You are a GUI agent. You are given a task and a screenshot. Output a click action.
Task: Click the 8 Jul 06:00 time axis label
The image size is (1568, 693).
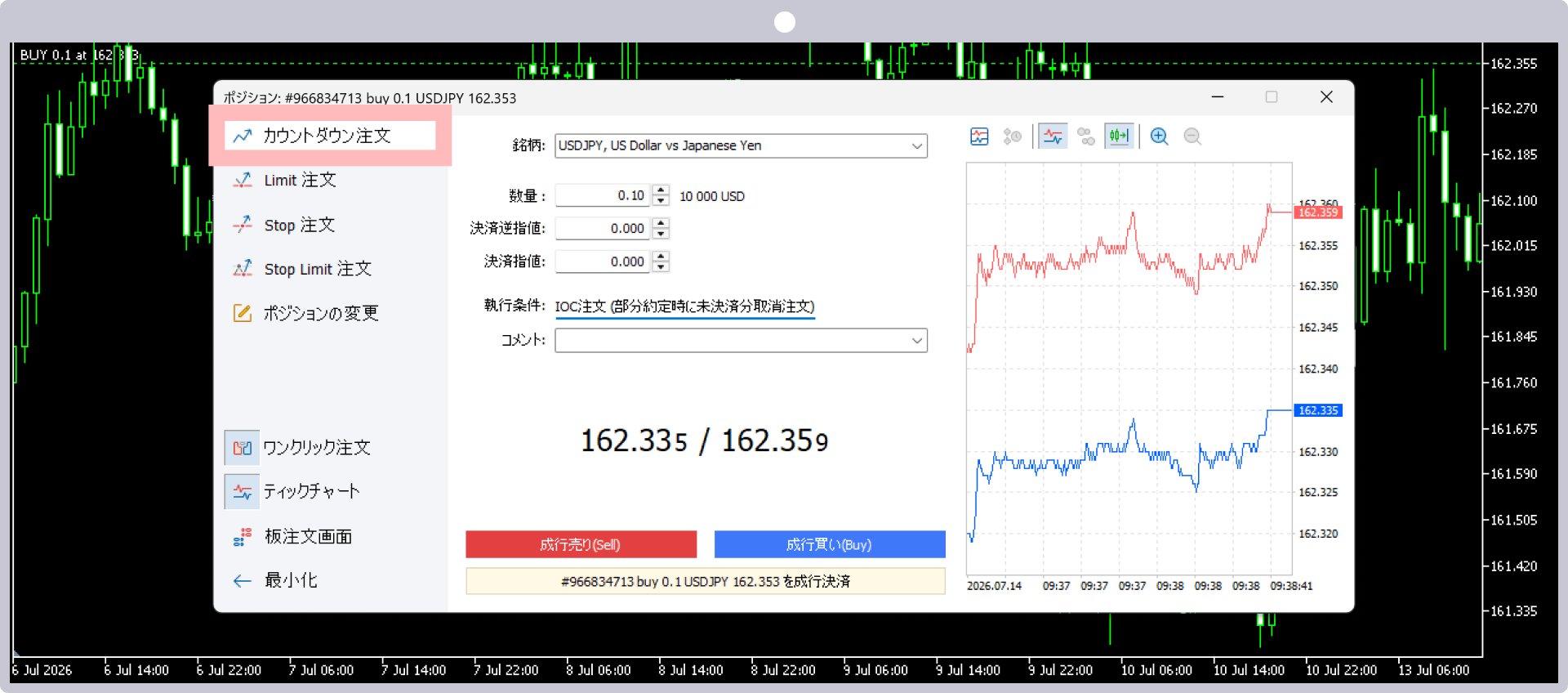point(599,670)
